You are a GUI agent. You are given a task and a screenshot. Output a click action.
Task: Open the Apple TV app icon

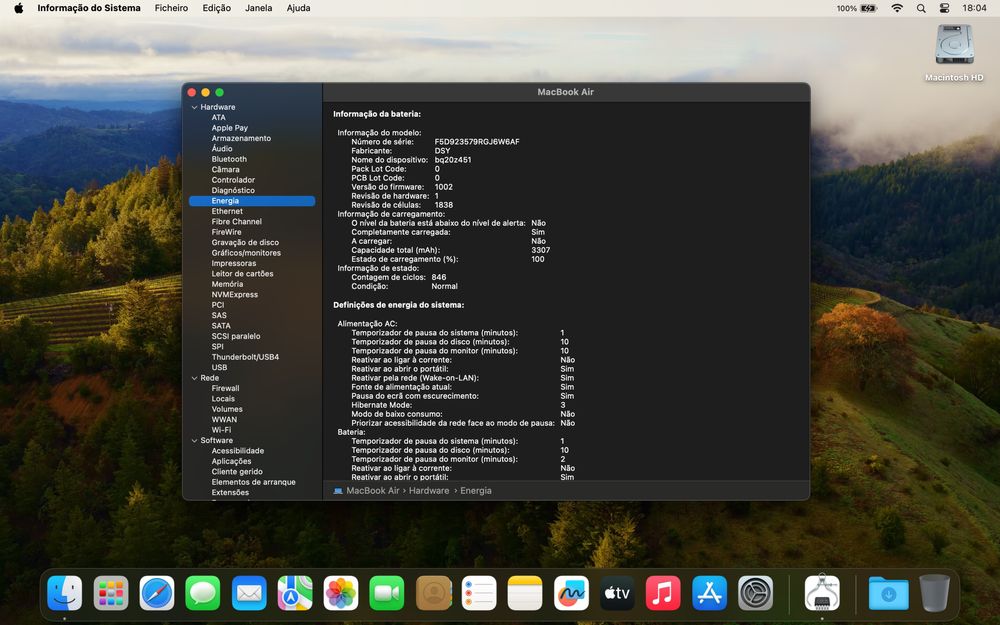617,593
